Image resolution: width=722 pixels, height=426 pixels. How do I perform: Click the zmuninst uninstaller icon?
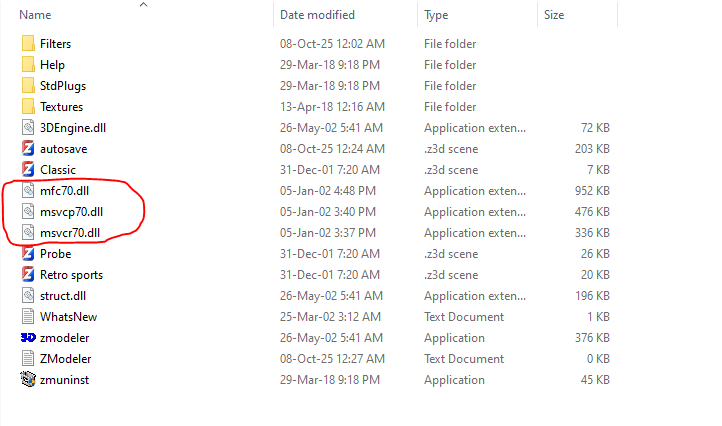tap(28, 380)
